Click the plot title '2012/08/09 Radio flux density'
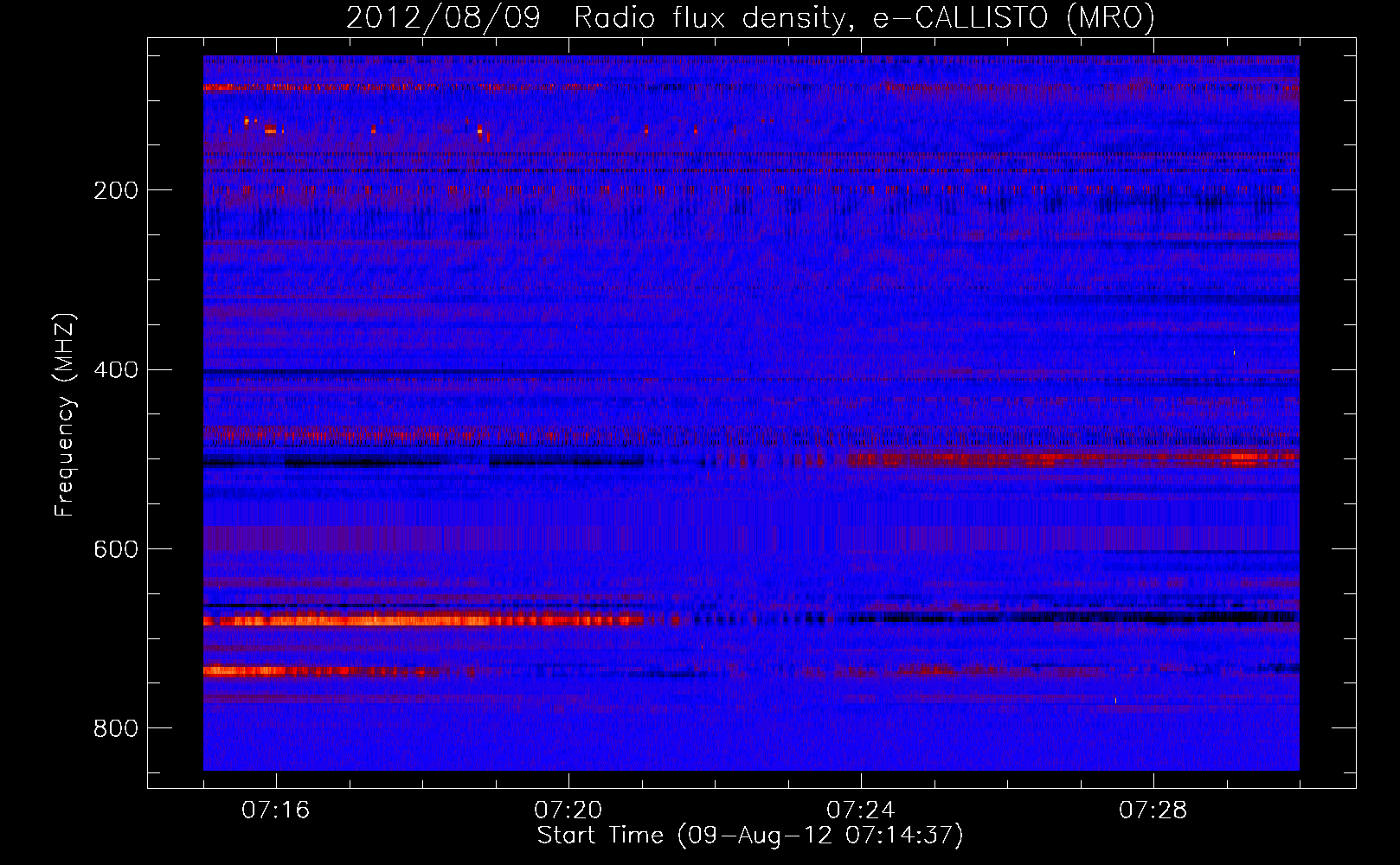This screenshot has width=1400, height=865. coord(596,18)
